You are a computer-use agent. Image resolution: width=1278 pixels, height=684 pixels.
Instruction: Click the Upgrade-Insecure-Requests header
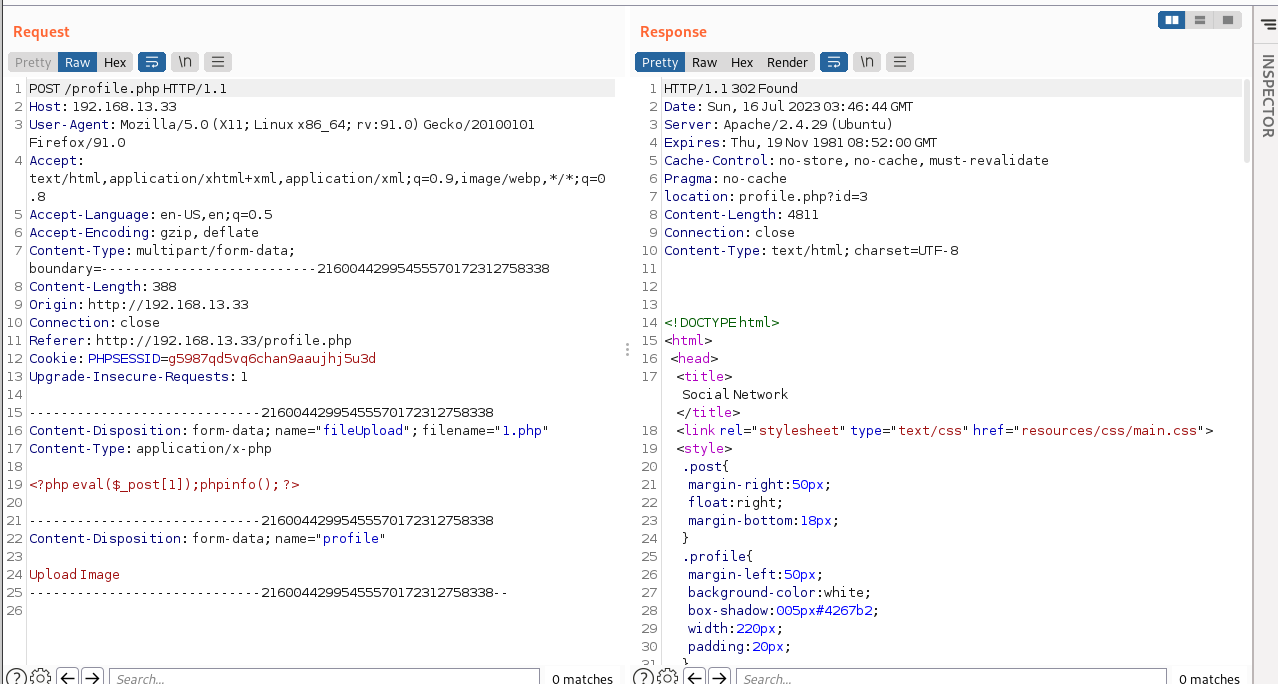tap(139, 376)
